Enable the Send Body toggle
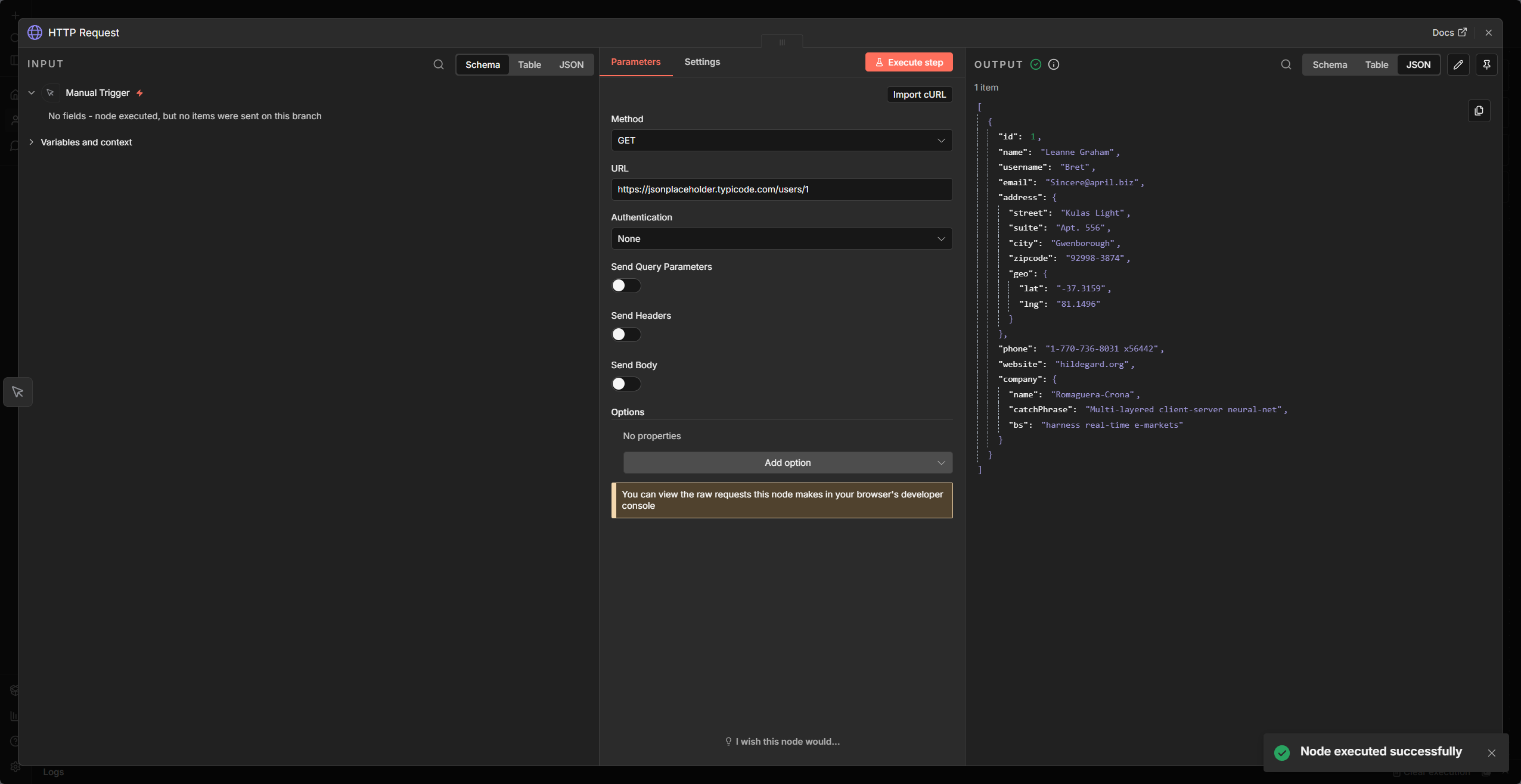This screenshot has height=784, width=1521. tap(626, 384)
